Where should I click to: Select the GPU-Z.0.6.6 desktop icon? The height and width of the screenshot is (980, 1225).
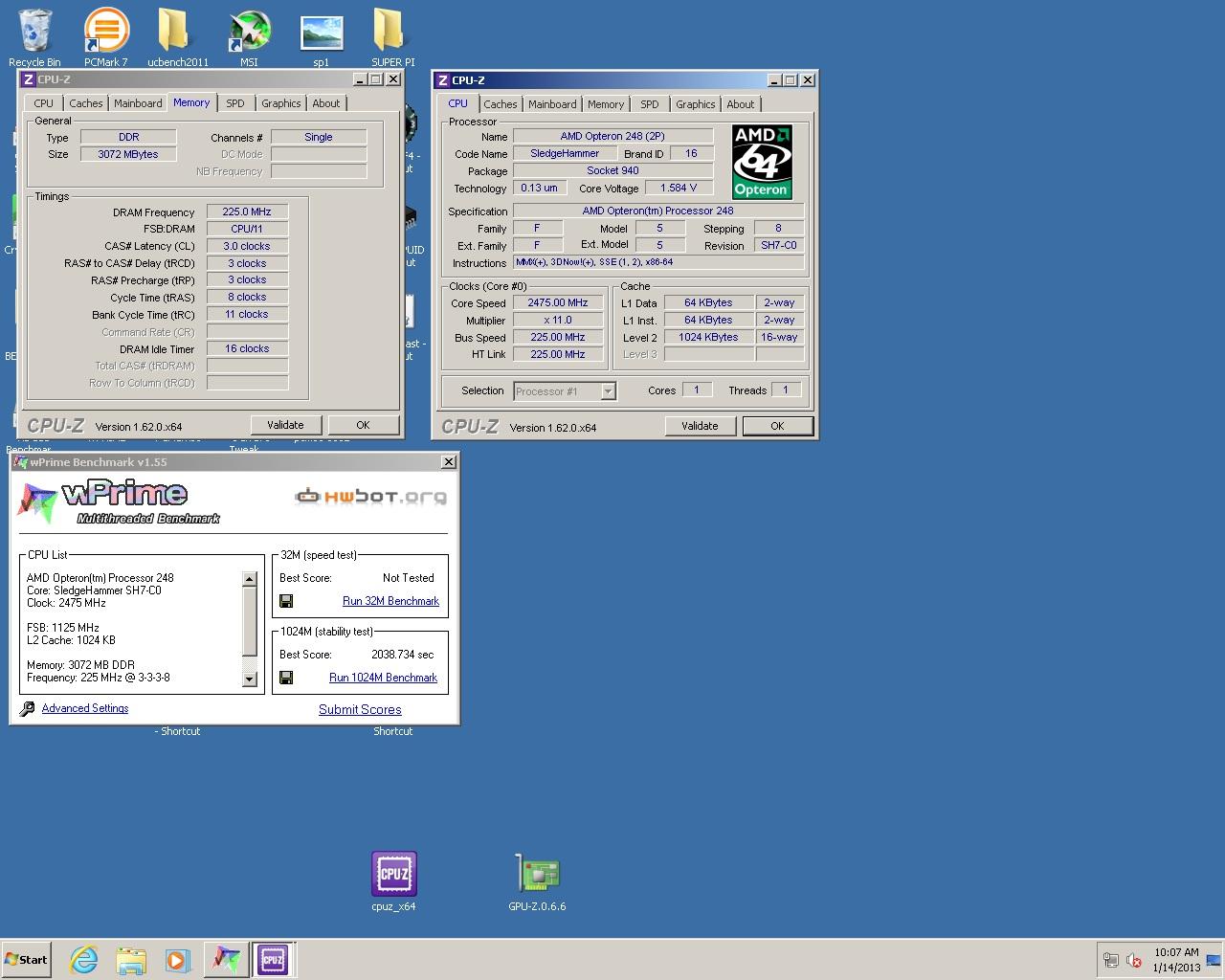tap(538, 880)
